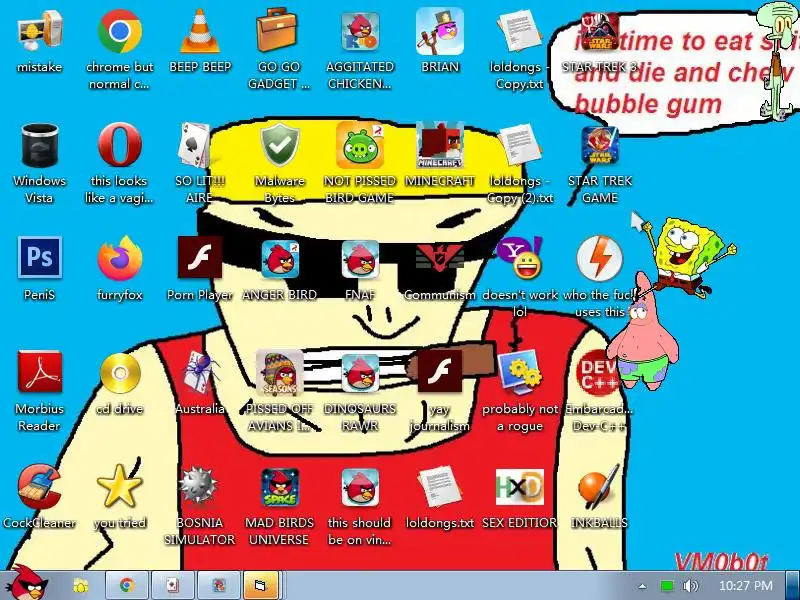The height and width of the screenshot is (600, 800).
Task: Select the BRIAN slingshot bird icon
Action: (440, 32)
